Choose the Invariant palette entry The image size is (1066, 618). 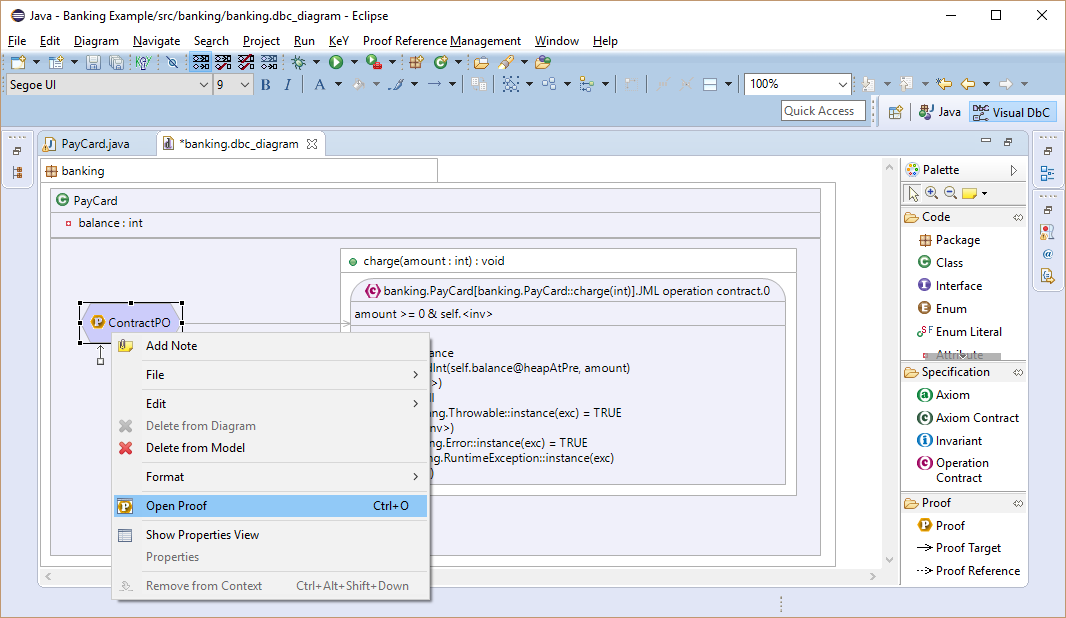tap(950, 441)
